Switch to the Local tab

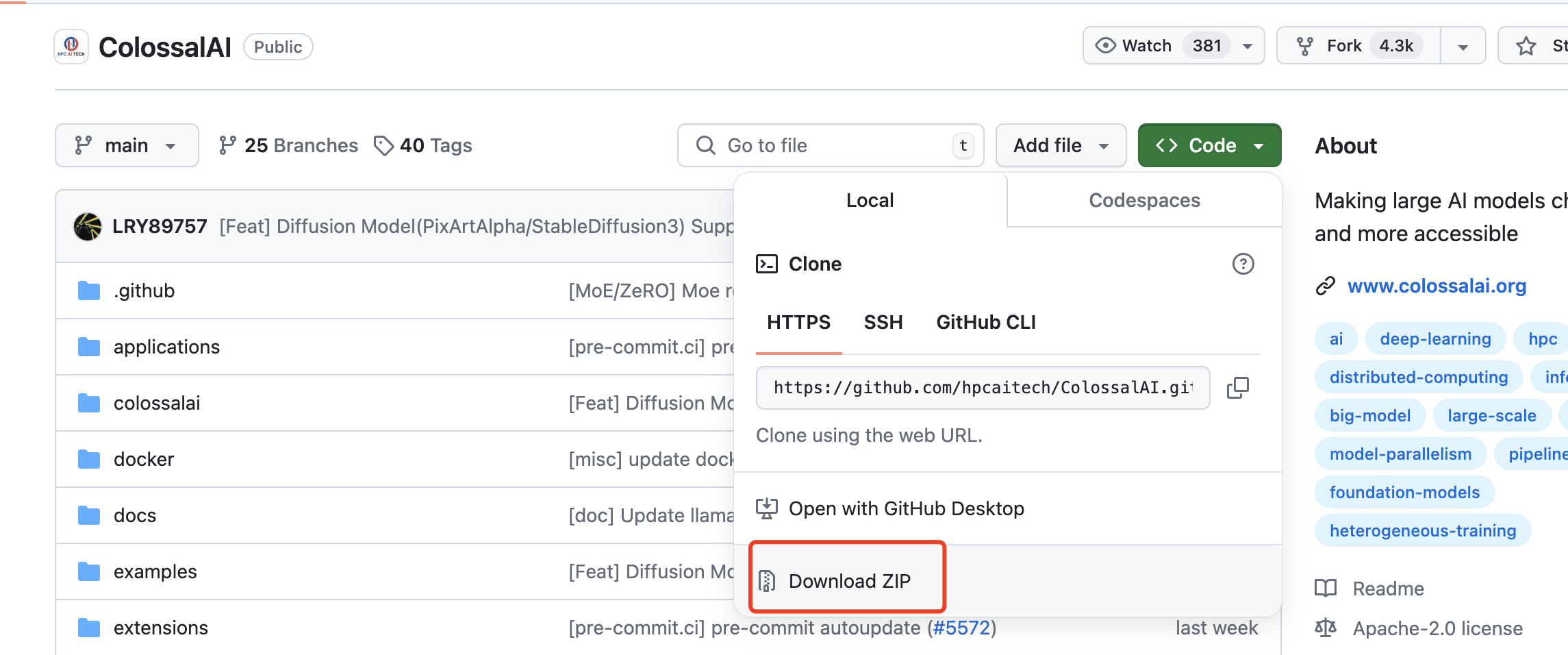click(x=870, y=200)
